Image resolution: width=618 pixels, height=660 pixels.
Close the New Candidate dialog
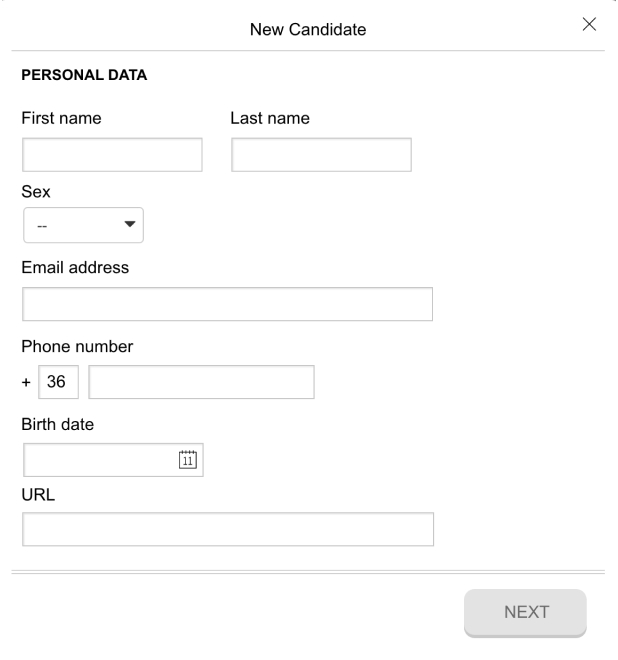590,24
